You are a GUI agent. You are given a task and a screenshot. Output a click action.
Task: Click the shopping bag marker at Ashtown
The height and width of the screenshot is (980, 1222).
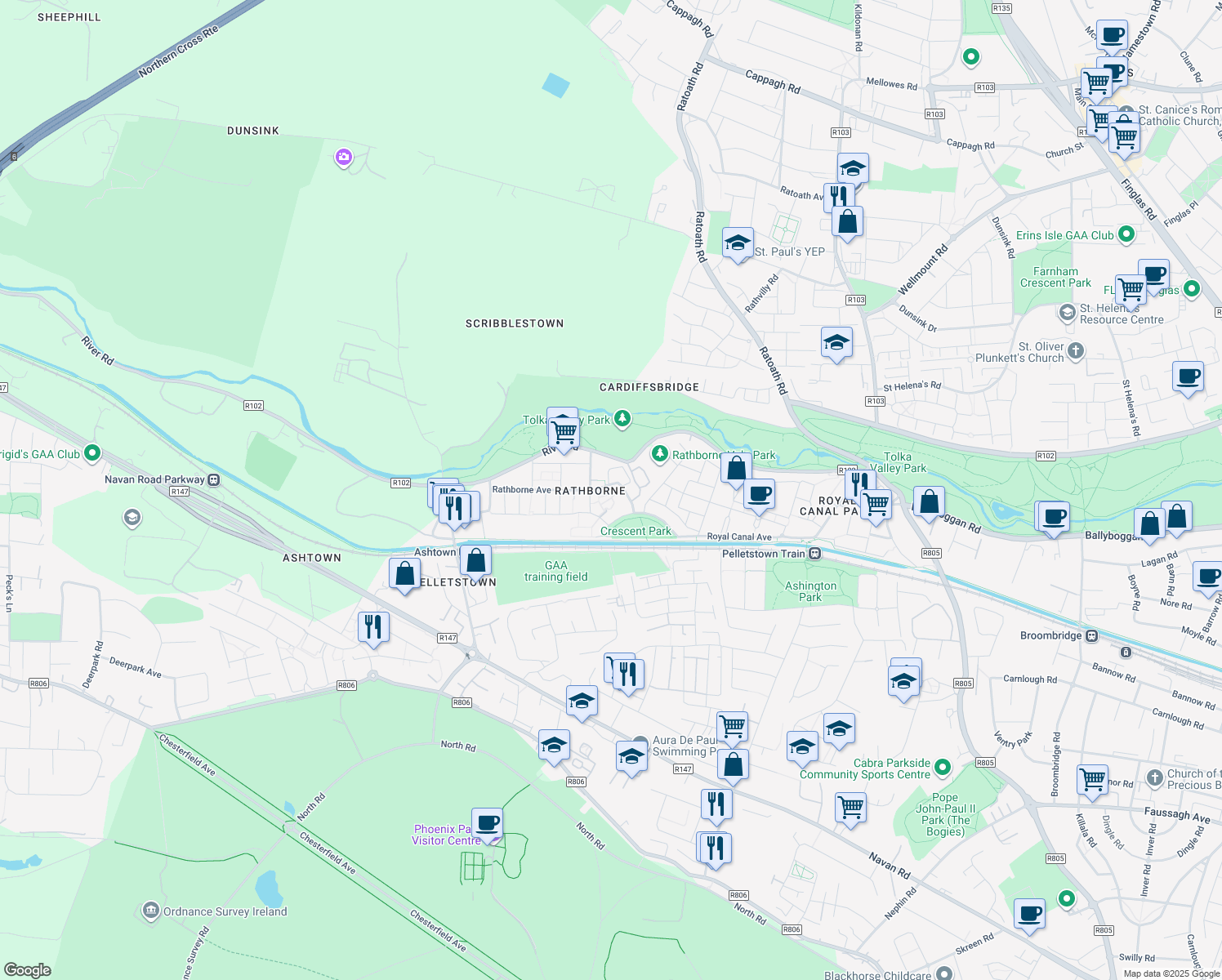point(475,560)
